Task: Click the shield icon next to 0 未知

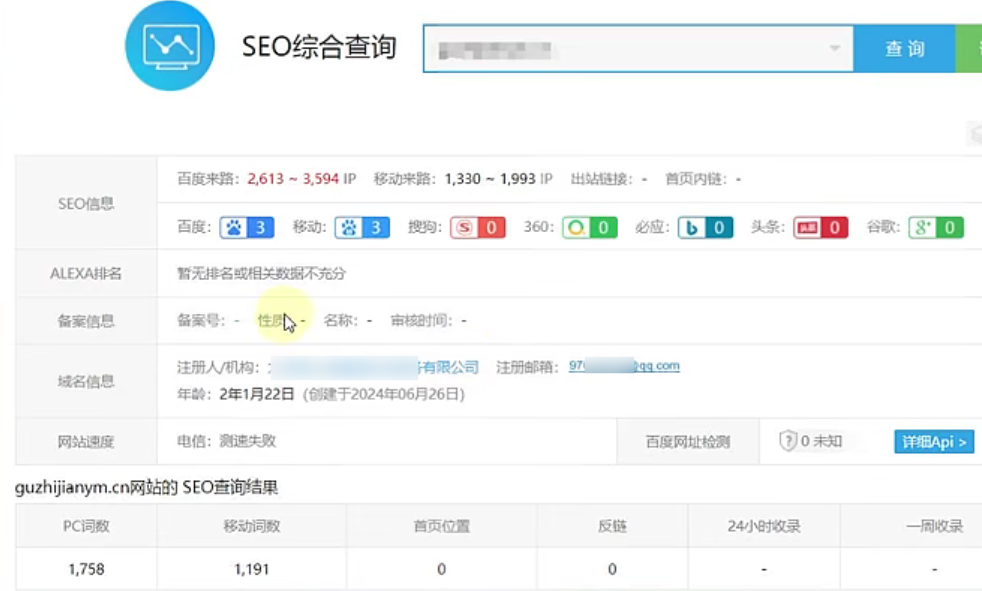Action: pyautogui.click(x=788, y=441)
